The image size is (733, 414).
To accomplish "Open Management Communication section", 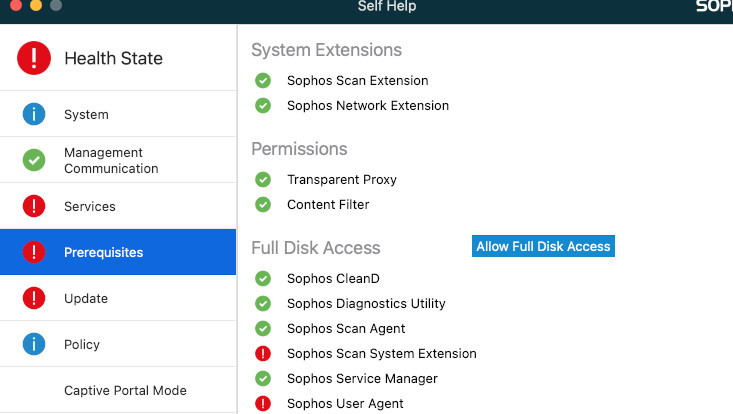I will click(118, 160).
